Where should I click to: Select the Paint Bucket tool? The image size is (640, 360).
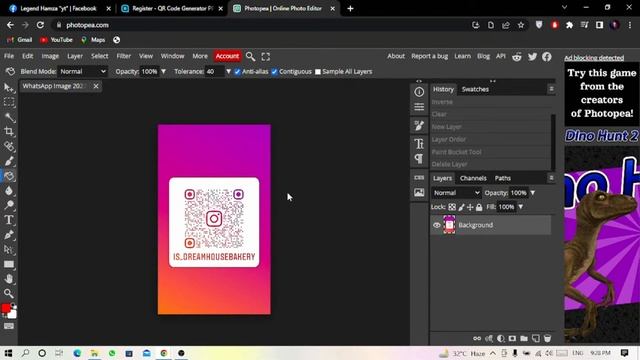coord(9,176)
